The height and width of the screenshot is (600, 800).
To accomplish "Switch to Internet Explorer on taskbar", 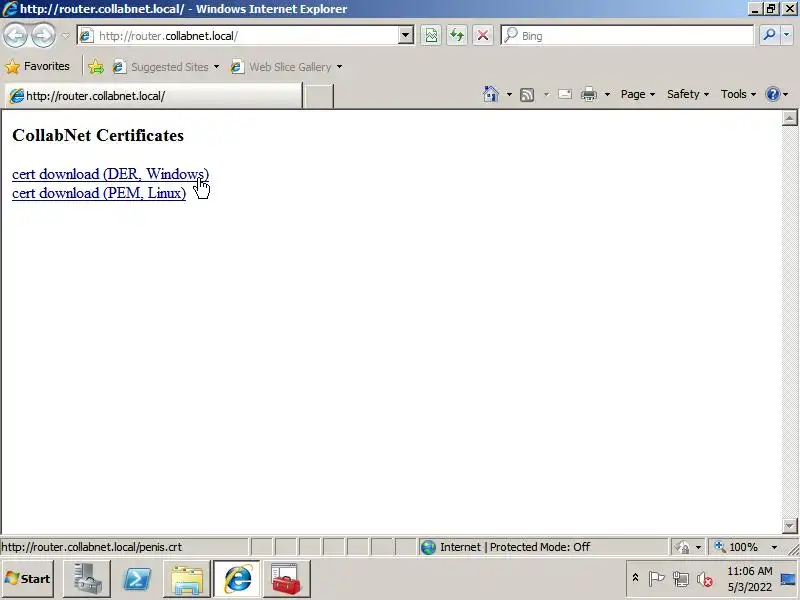I will 237,579.
